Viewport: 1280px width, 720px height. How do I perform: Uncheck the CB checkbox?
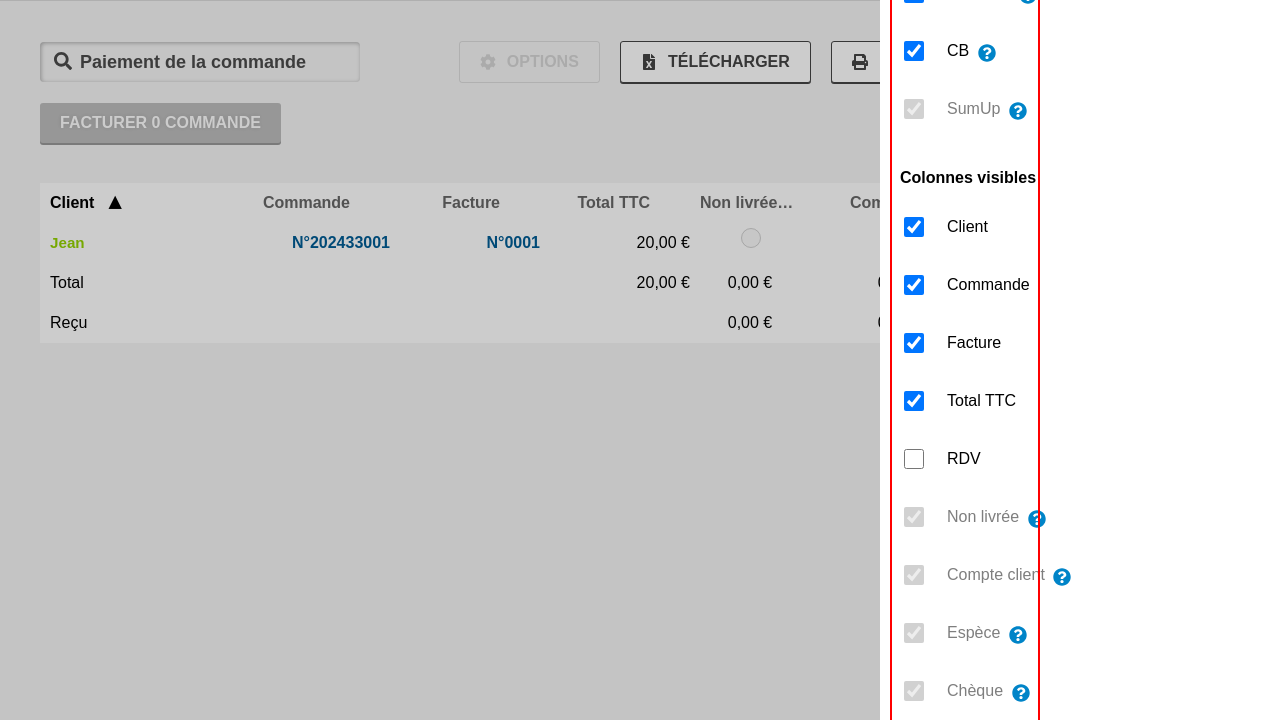[914, 51]
